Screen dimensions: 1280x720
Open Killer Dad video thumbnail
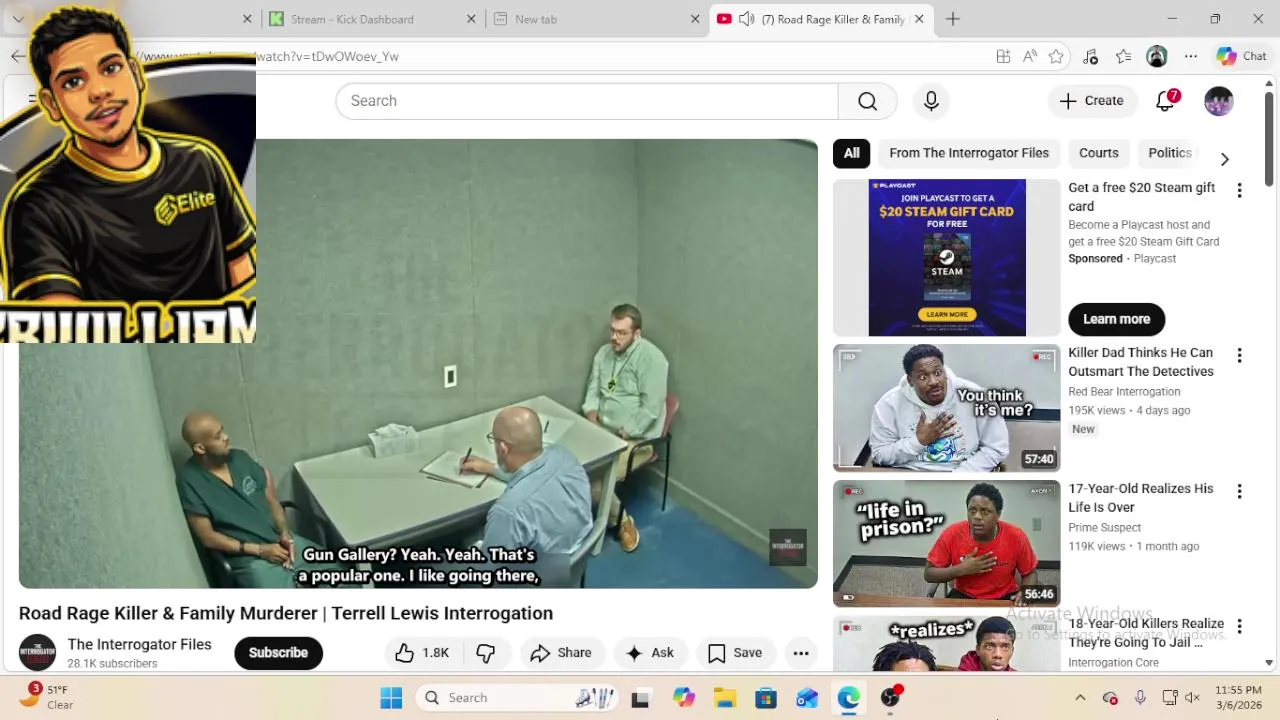coord(946,408)
